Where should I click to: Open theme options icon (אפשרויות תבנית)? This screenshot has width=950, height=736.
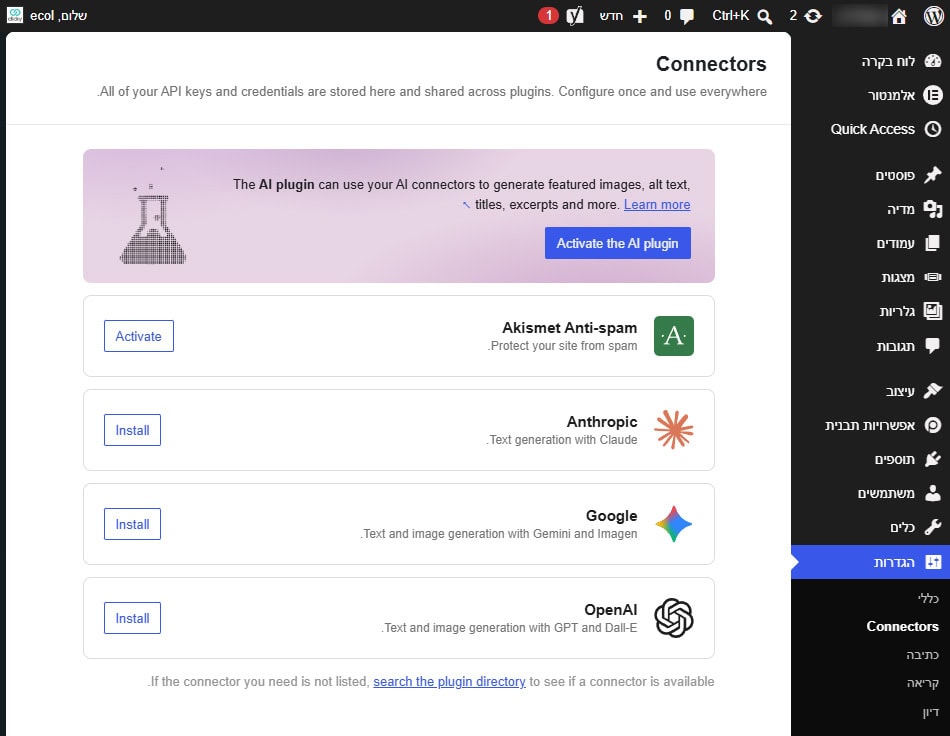[x=933, y=425]
